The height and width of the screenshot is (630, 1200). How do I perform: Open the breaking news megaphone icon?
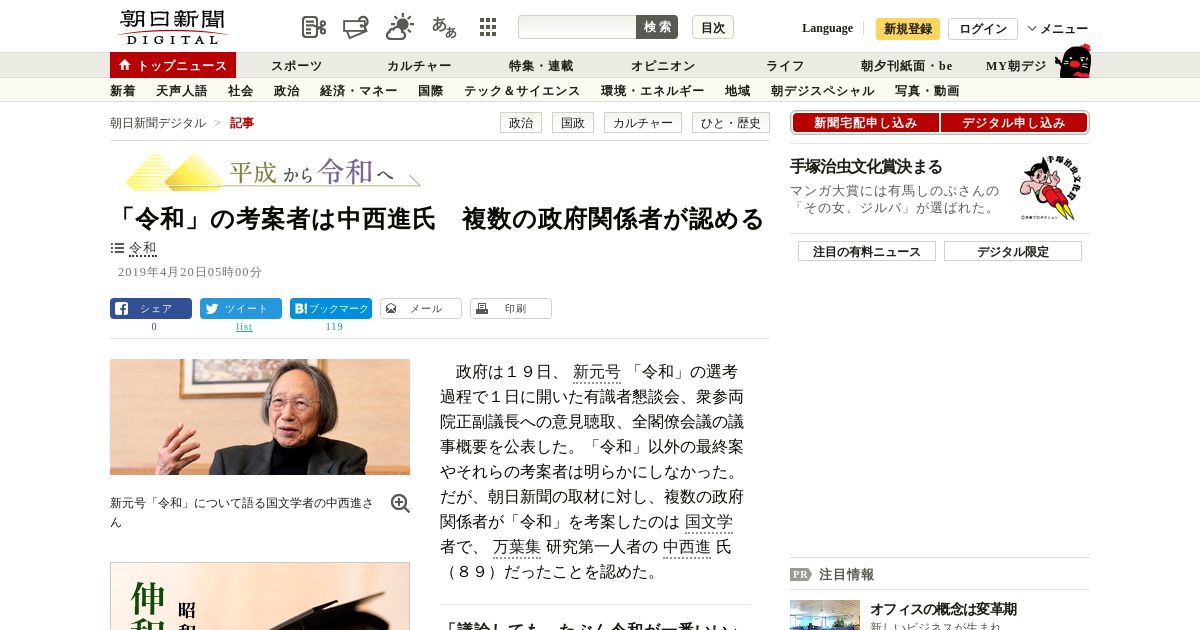tap(356, 27)
